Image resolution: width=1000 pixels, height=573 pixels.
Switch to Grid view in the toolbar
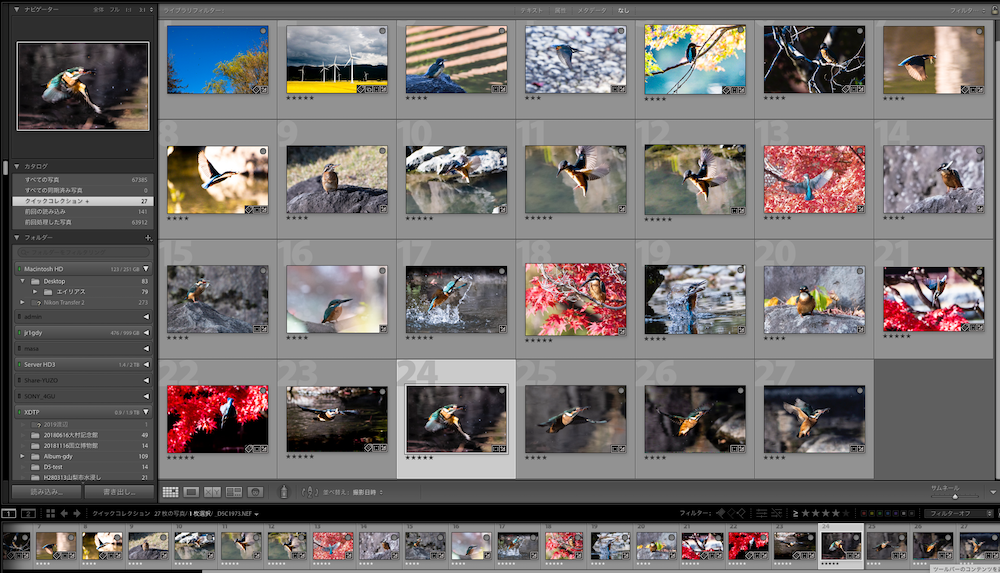(x=170, y=492)
